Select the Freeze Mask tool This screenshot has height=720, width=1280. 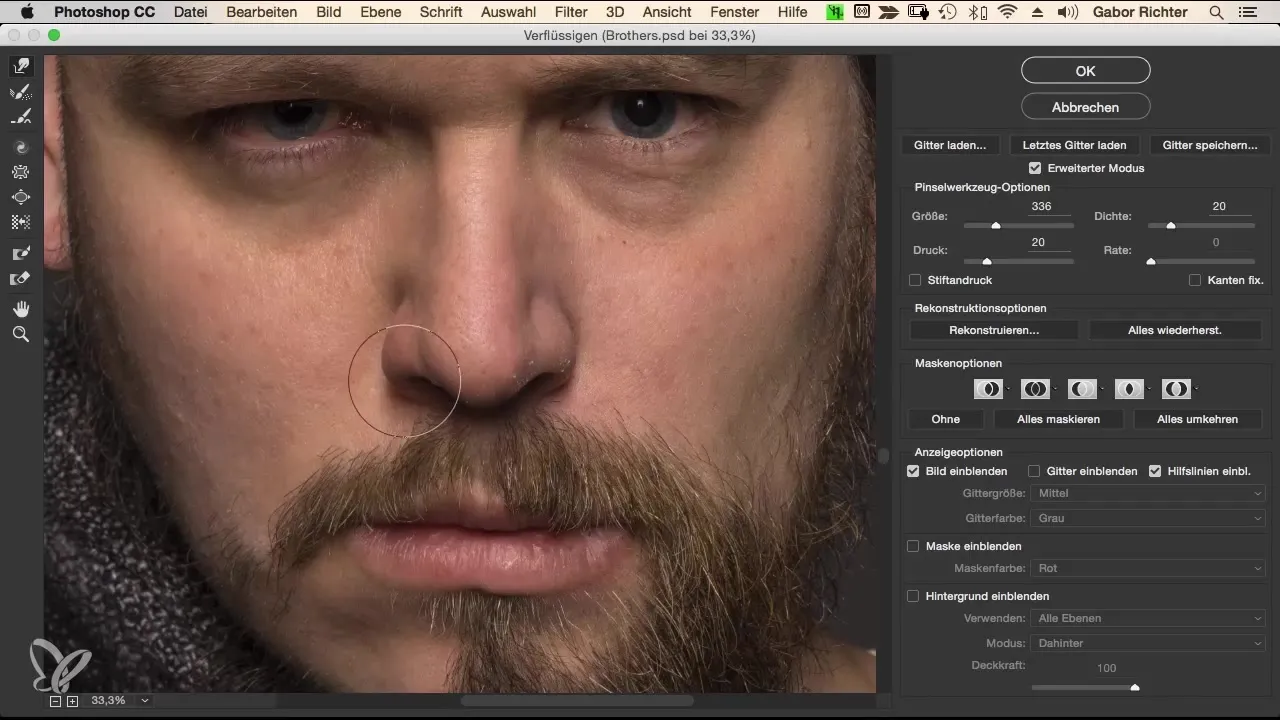(x=21, y=254)
